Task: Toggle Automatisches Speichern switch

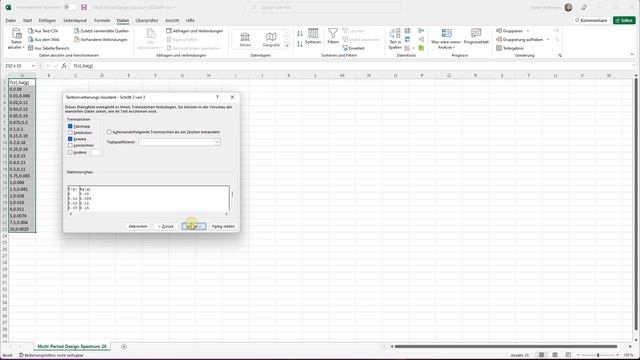Action: (x=70, y=7)
